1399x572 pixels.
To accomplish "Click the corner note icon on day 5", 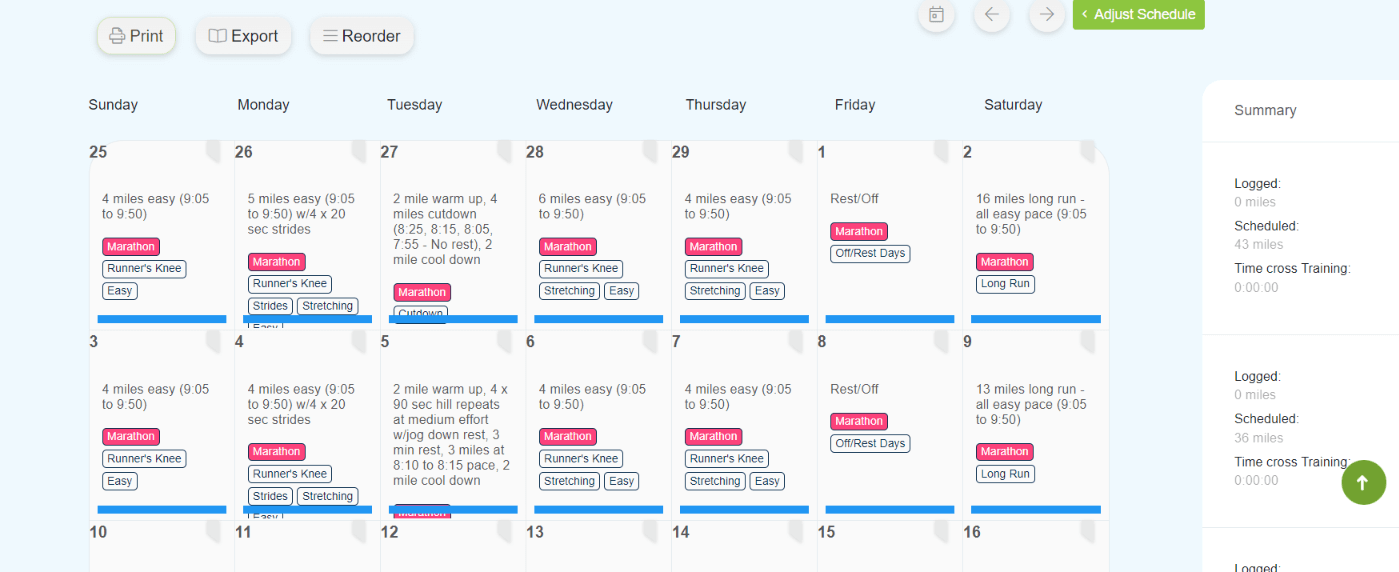I will pos(505,342).
